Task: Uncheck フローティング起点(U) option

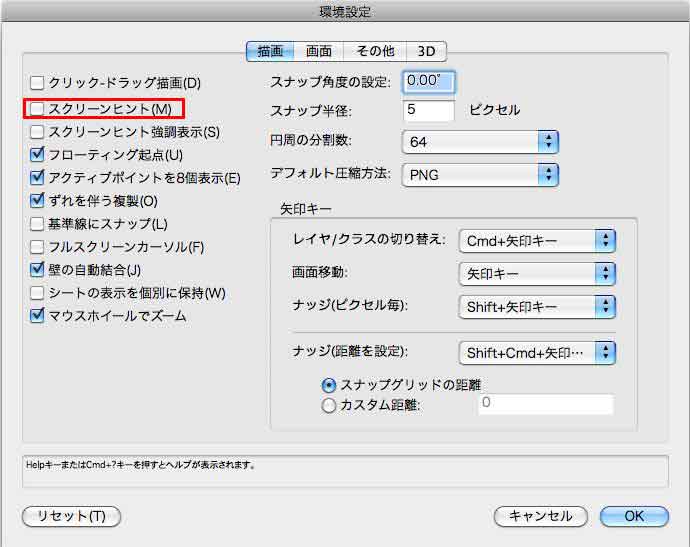Action: tap(38, 155)
